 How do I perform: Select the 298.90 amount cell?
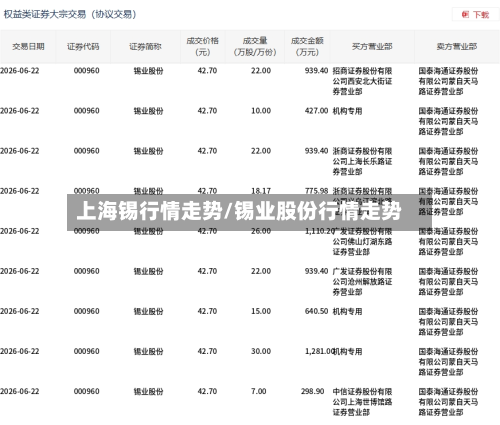(x=312, y=391)
